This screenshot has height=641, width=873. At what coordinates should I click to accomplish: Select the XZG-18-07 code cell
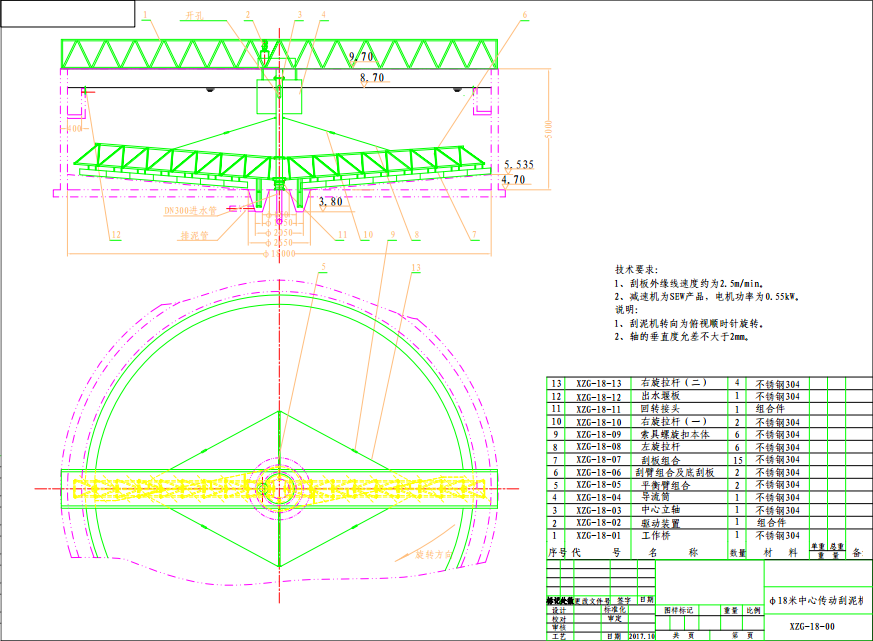[x=598, y=459]
